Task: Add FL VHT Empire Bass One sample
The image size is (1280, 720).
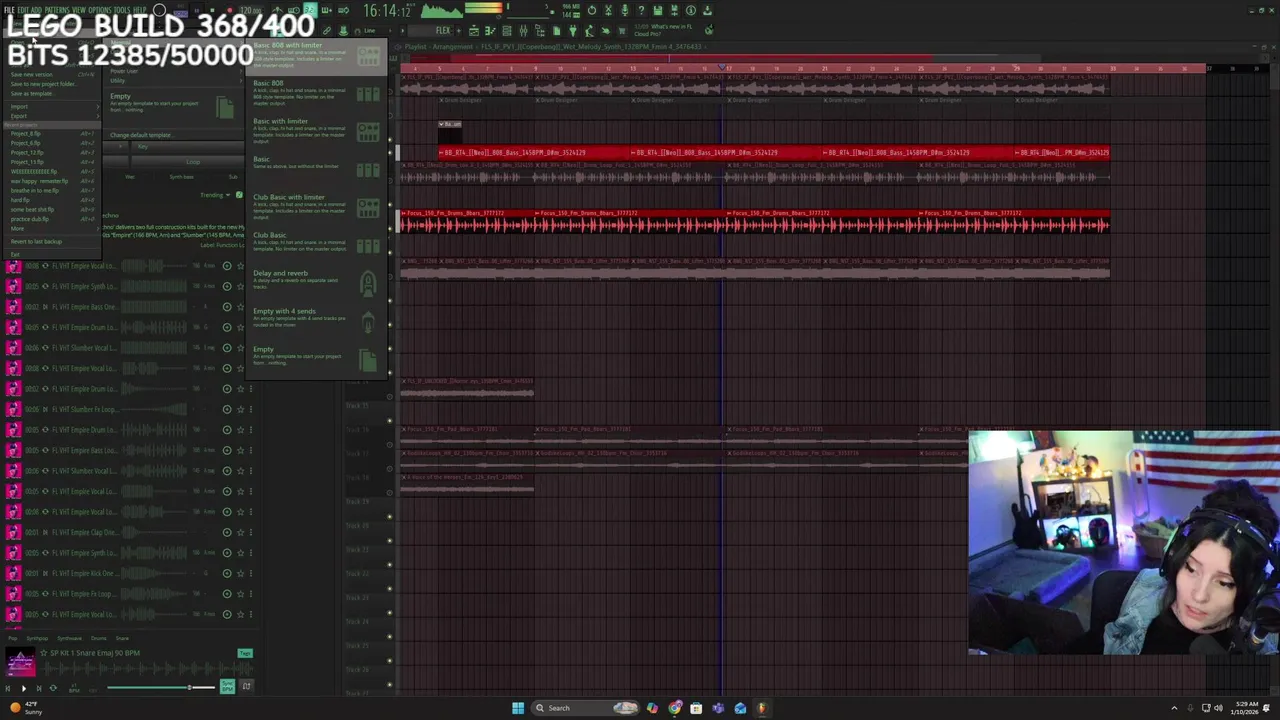Action: pos(226,307)
